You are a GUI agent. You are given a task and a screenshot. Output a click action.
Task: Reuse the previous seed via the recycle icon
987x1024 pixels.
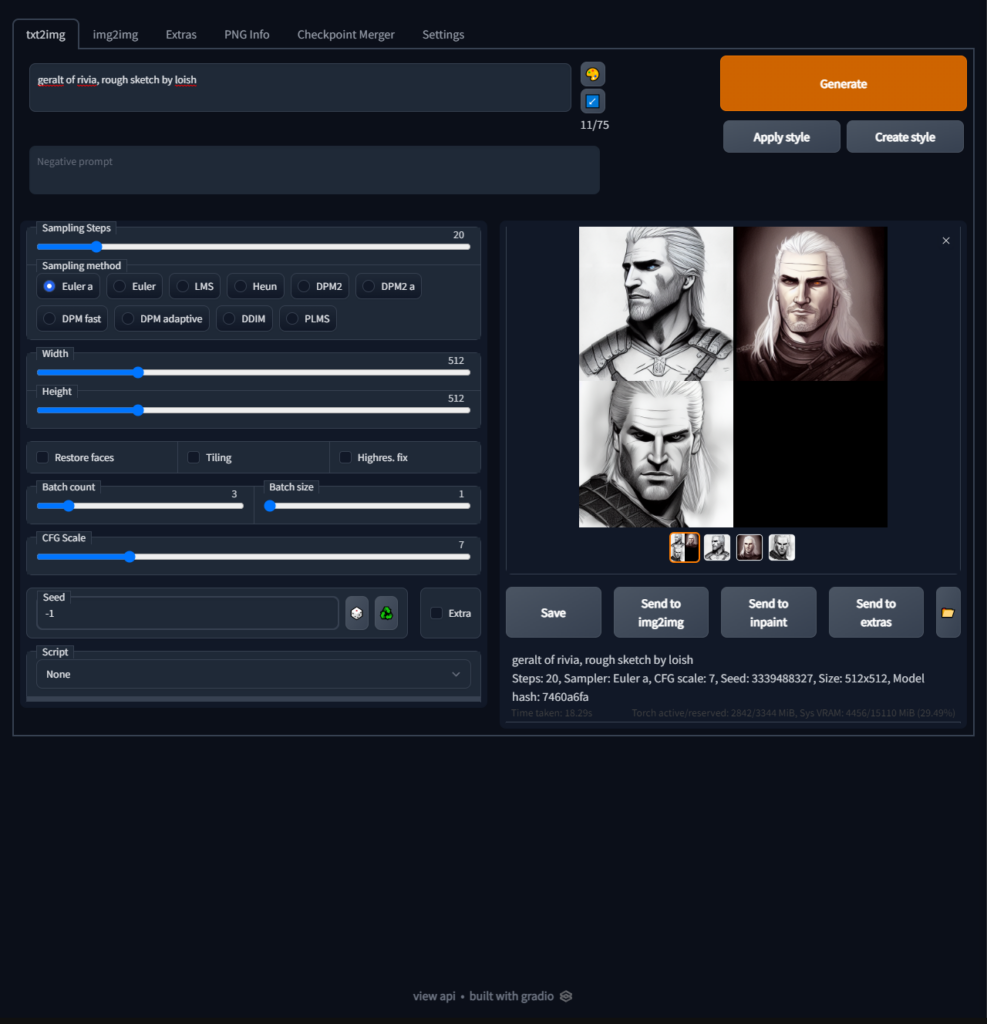[x=386, y=612]
